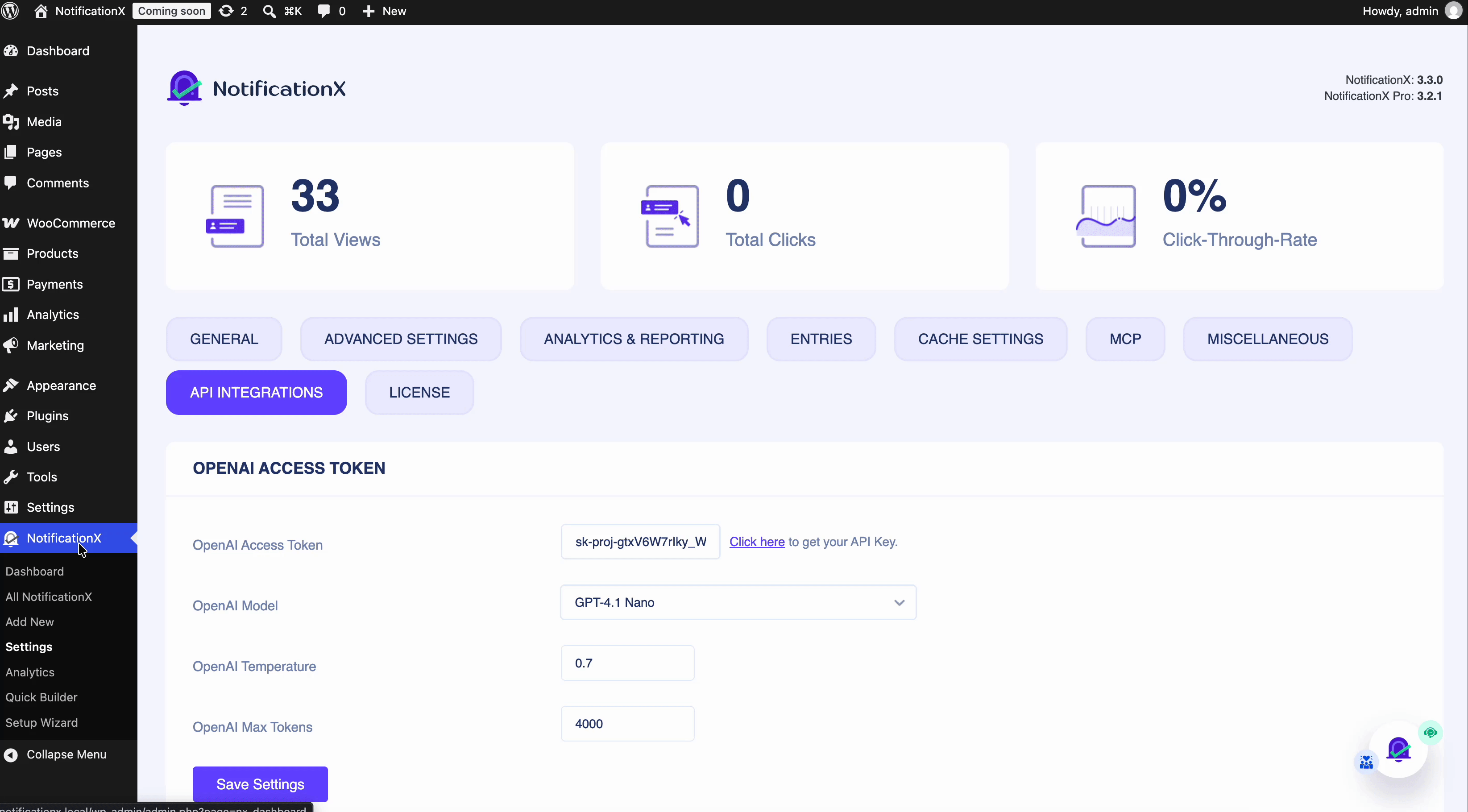The height and width of the screenshot is (812, 1468).
Task: Go to the LICENSE tab
Action: (x=419, y=393)
